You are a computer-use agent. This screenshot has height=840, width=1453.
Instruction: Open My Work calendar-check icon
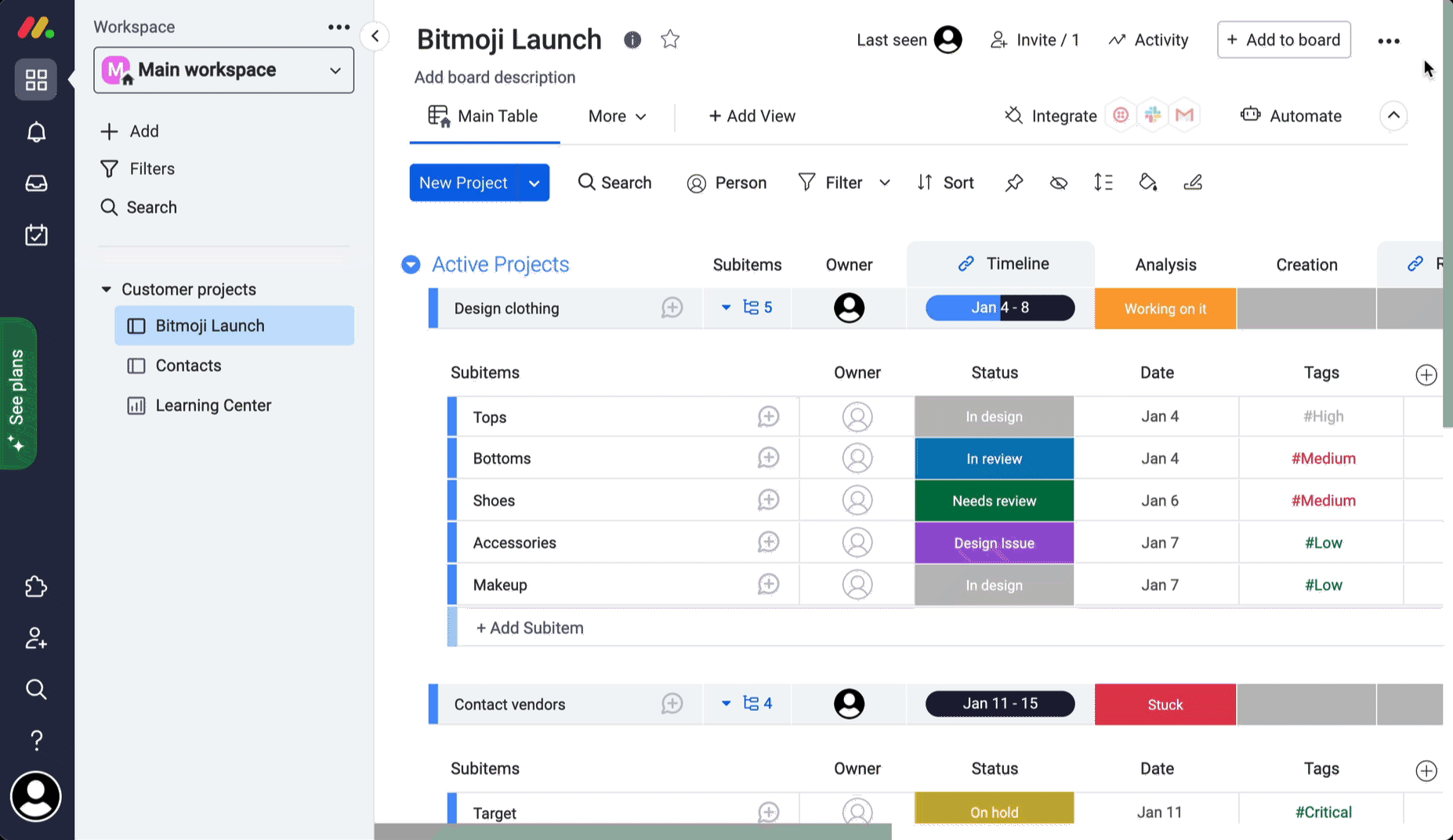(36, 234)
